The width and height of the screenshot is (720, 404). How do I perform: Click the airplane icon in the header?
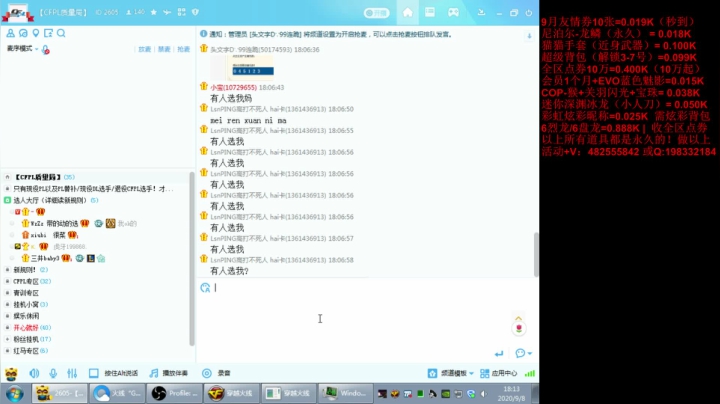point(167,12)
